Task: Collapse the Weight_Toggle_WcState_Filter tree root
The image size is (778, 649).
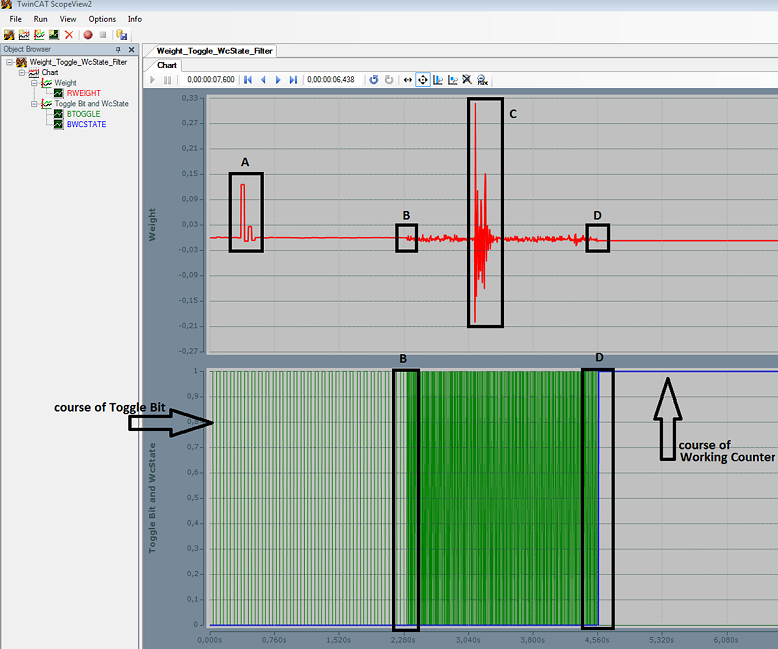Action: pos(9,62)
